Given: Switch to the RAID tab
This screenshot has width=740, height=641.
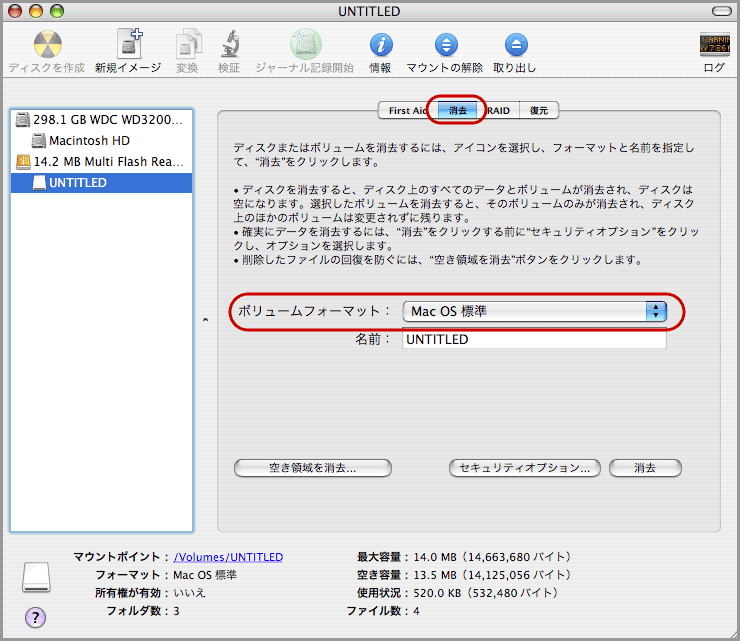Looking at the screenshot, I should coord(498,110).
